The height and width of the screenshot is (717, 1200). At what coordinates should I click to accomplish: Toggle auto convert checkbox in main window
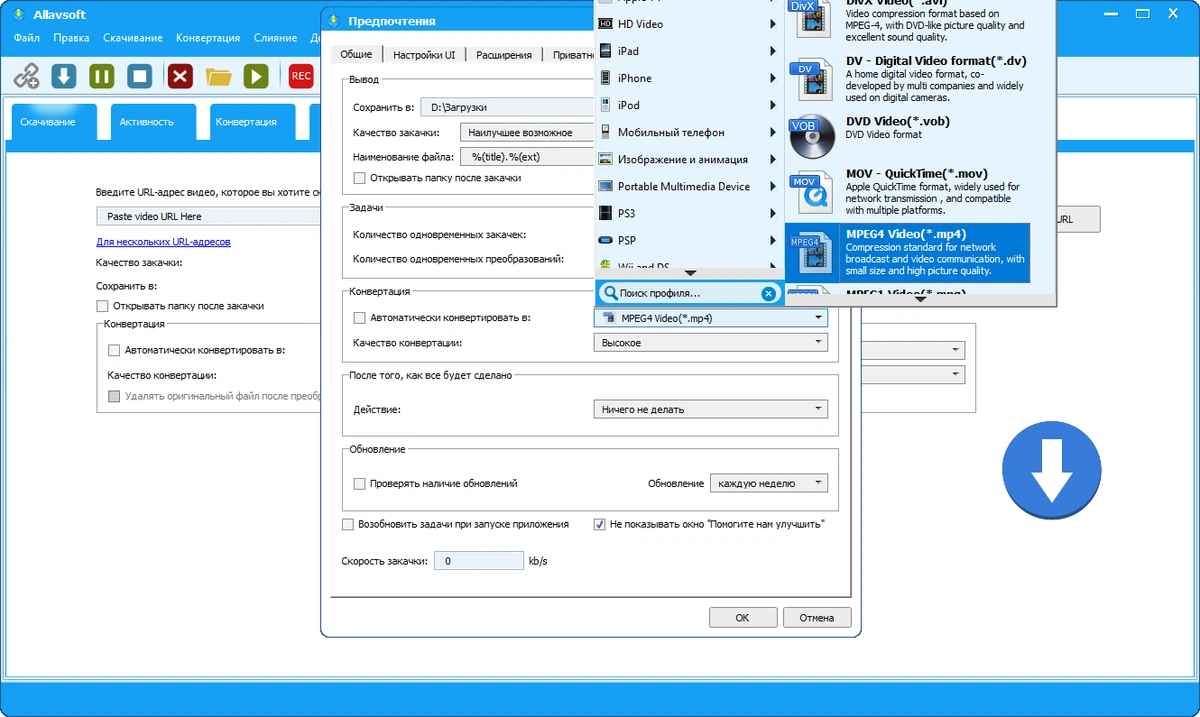coord(114,351)
